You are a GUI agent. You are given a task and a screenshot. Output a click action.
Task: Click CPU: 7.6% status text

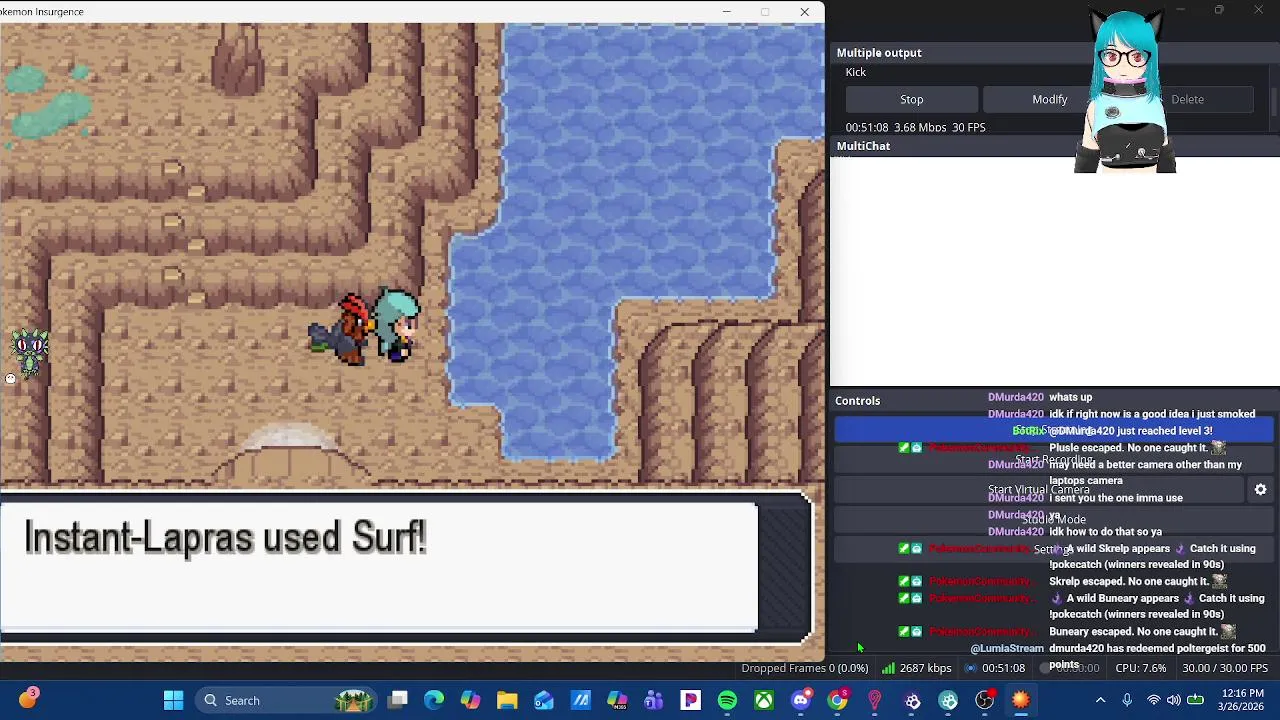[1140, 668]
